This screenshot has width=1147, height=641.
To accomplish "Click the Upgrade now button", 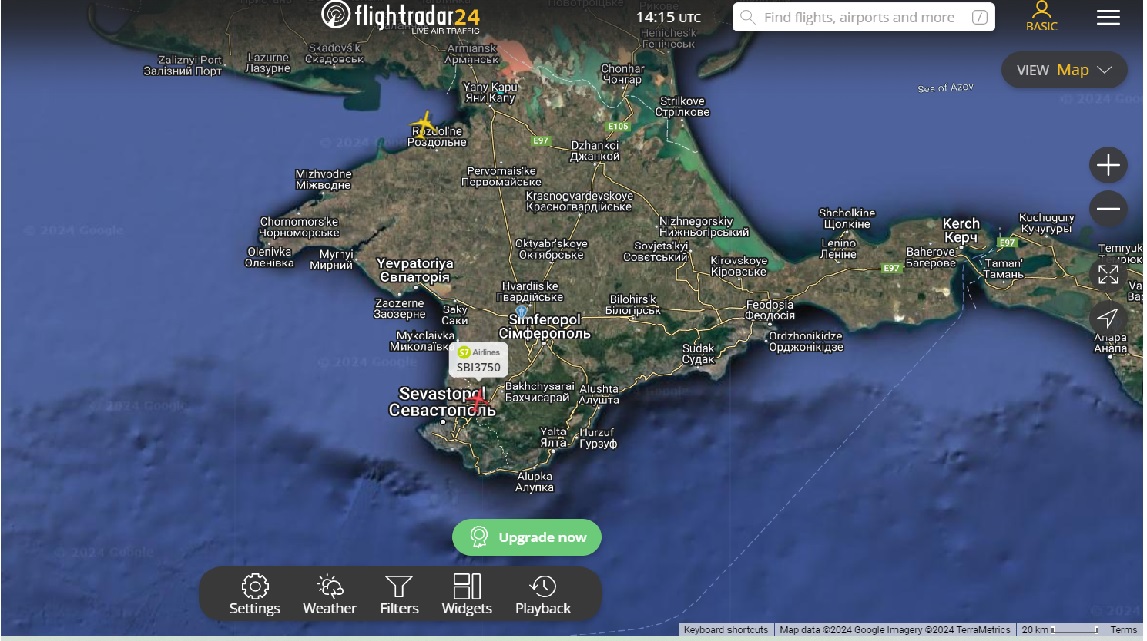I will coord(527,537).
